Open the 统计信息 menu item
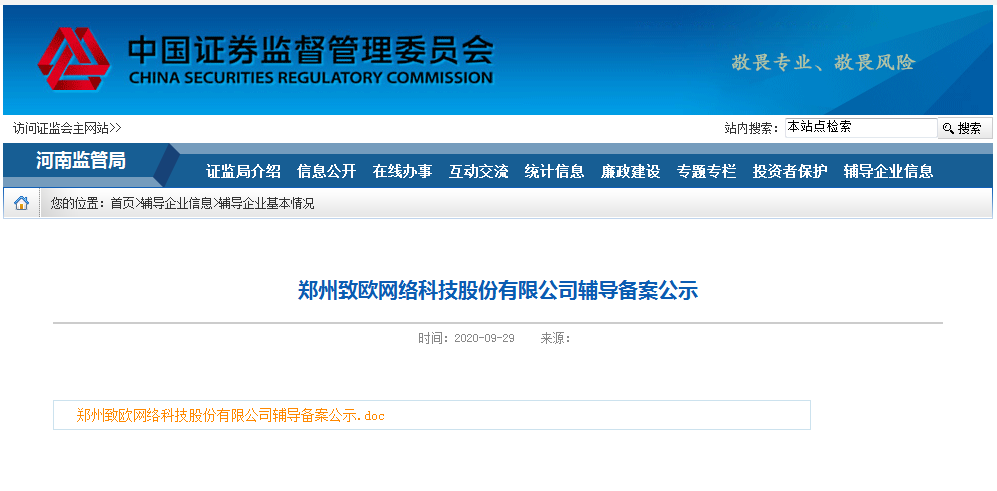 tap(554, 171)
